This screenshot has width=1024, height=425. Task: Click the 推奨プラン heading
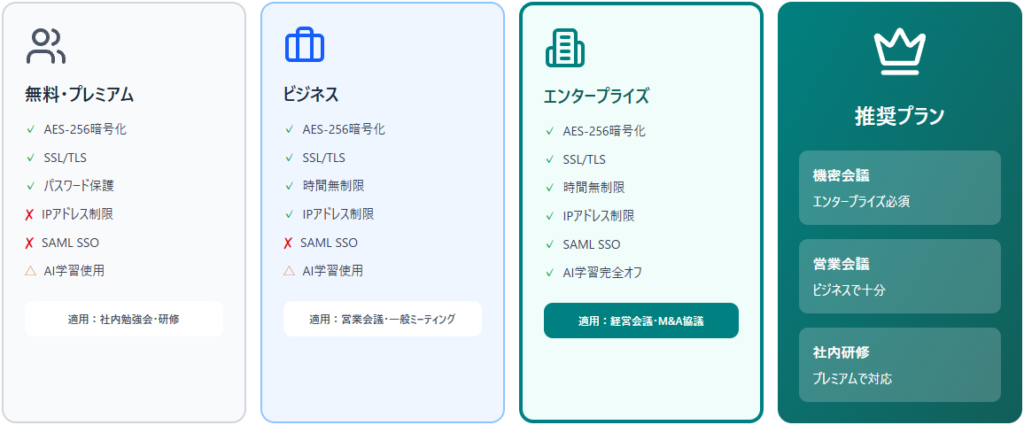click(x=899, y=116)
